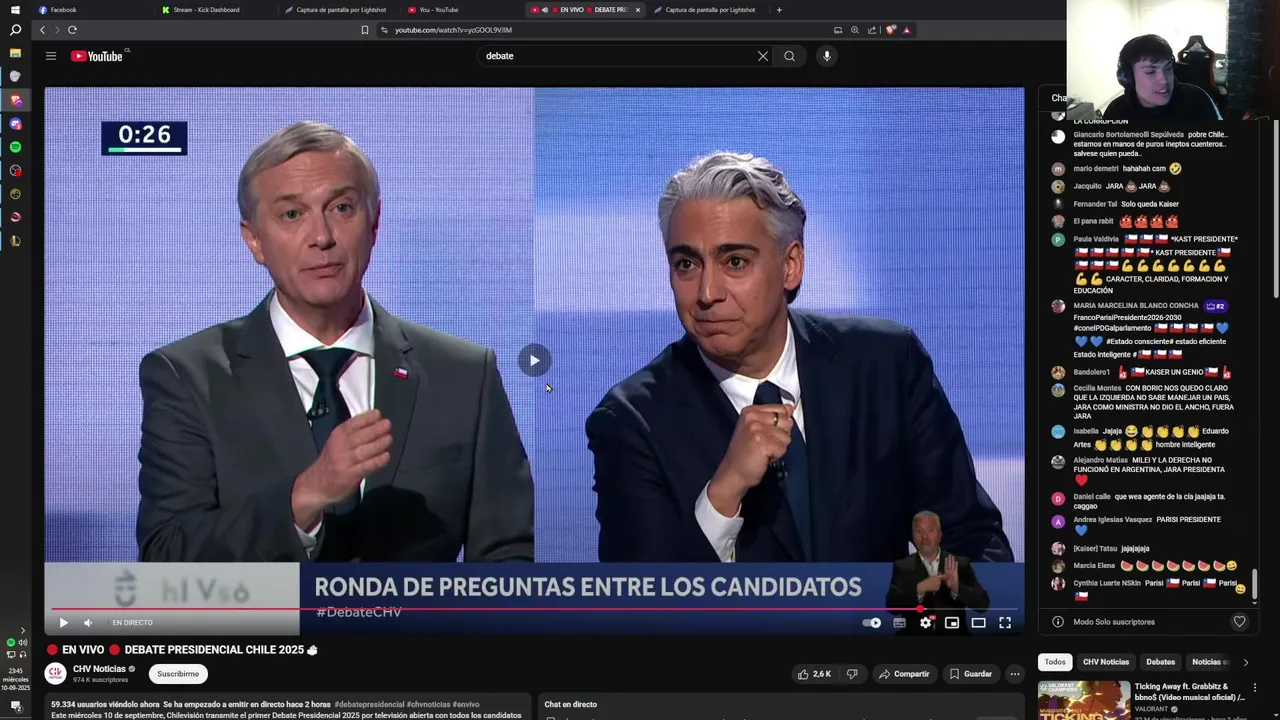Viewport: 1280px width, 720px height.
Task: Open the CHV Noticias channel name
Action: pos(99,669)
